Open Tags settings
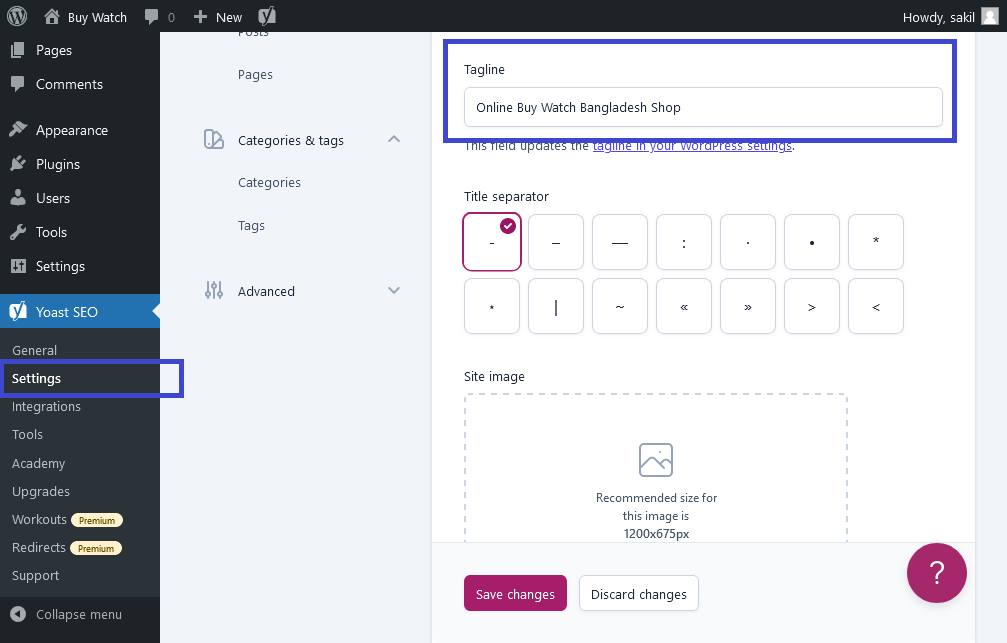1007x643 pixels. pos(251,225)
